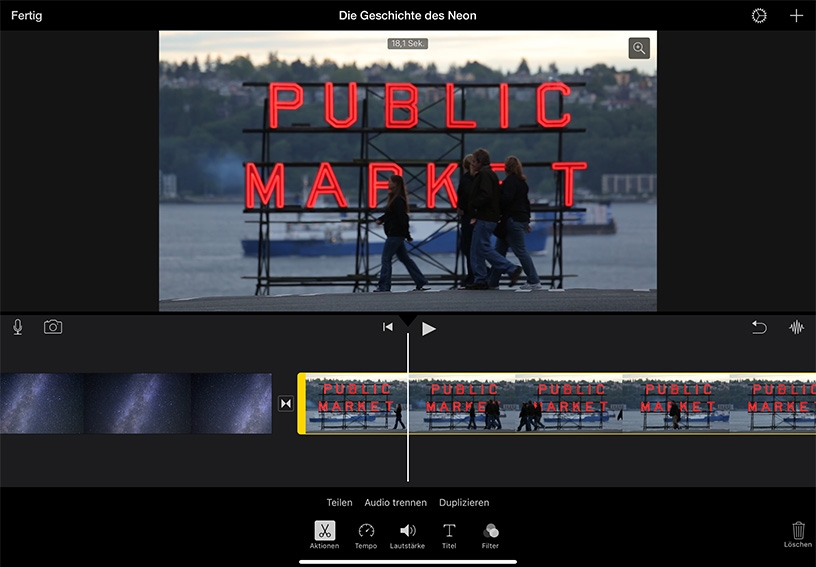Click the 18,1 Sek. duration label
This screenshot has height=567, width=816.
point(407,44)
